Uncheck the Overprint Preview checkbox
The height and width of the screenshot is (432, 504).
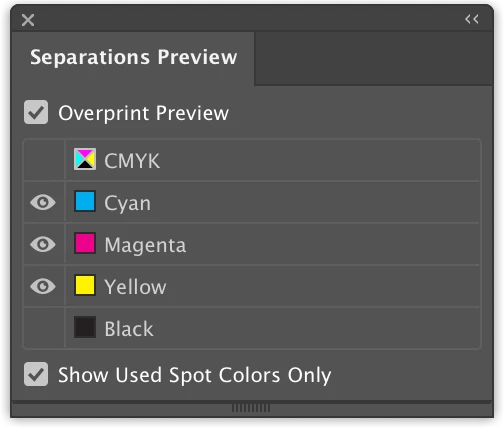point(36,112)
